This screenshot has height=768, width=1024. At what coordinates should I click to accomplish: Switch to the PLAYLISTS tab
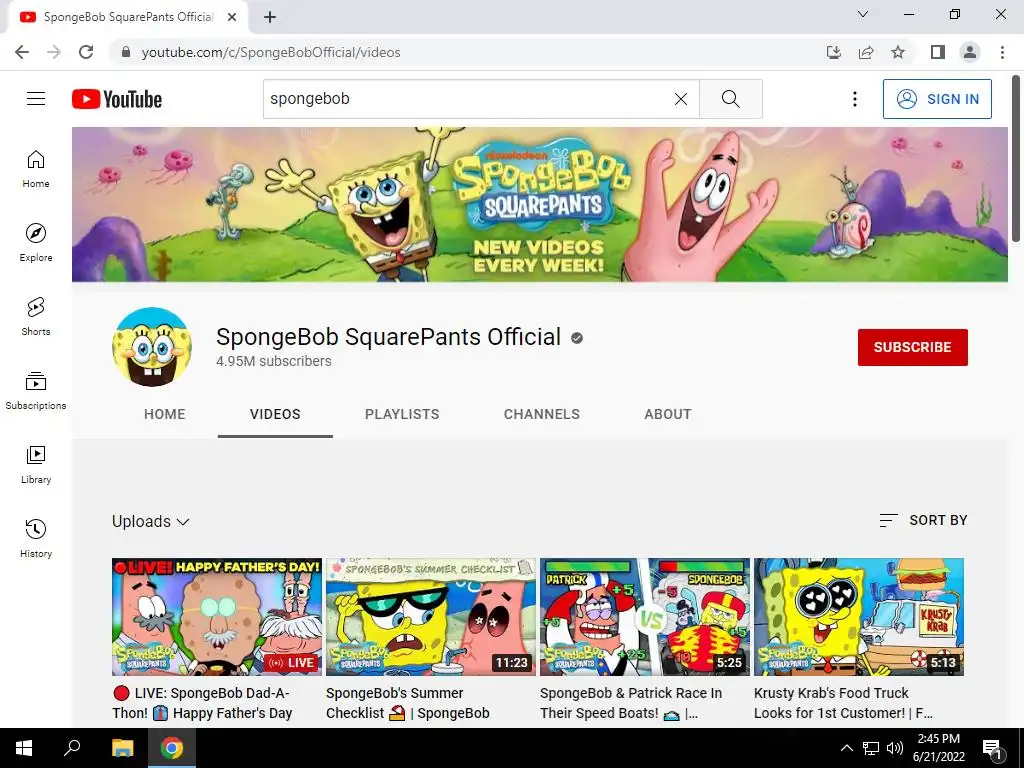pyautogui.click(x=402, y=414)
